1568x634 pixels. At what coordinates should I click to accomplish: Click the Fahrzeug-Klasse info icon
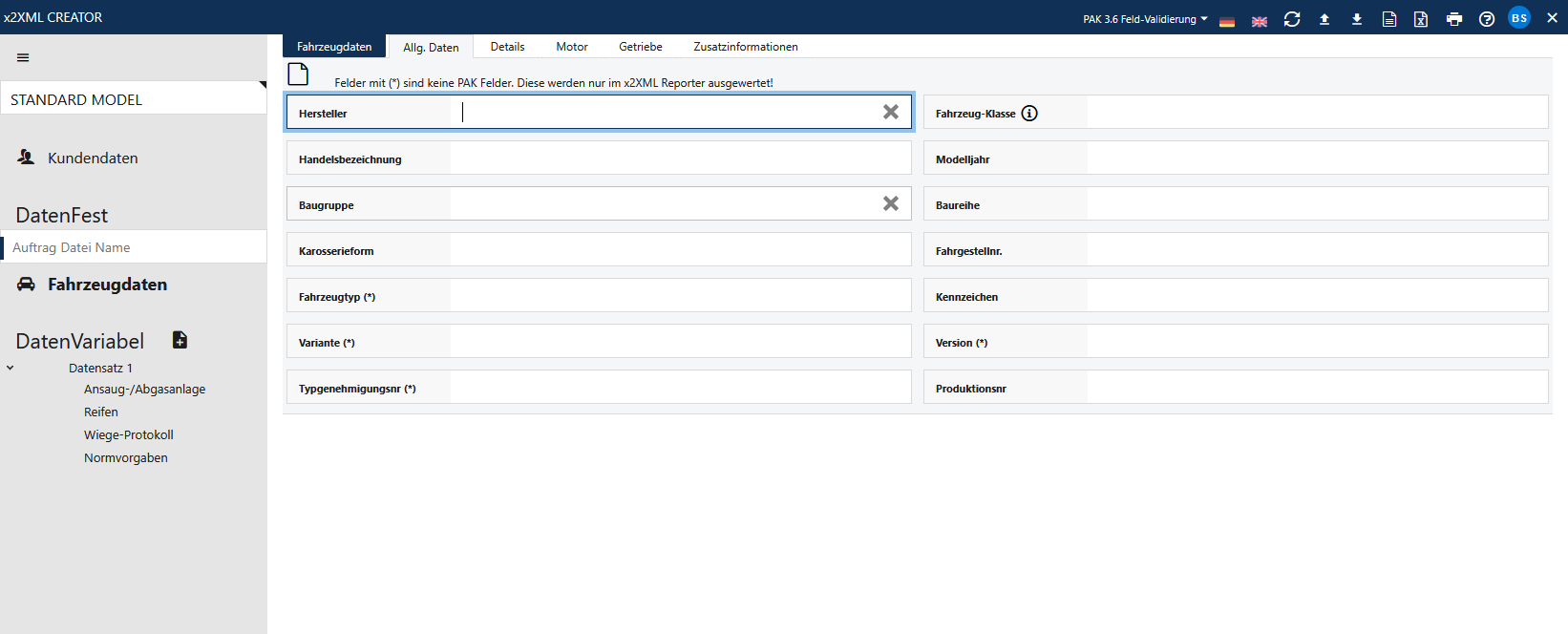point(1029,114)
